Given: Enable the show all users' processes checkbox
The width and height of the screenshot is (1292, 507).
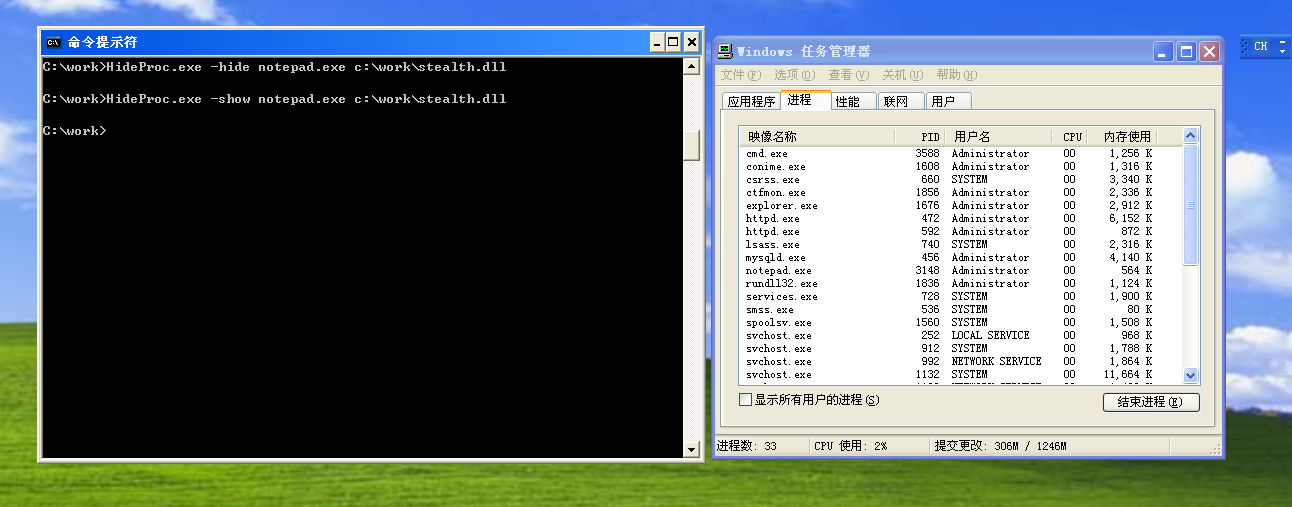Looking at the screenshot, I should pos(744,400).
